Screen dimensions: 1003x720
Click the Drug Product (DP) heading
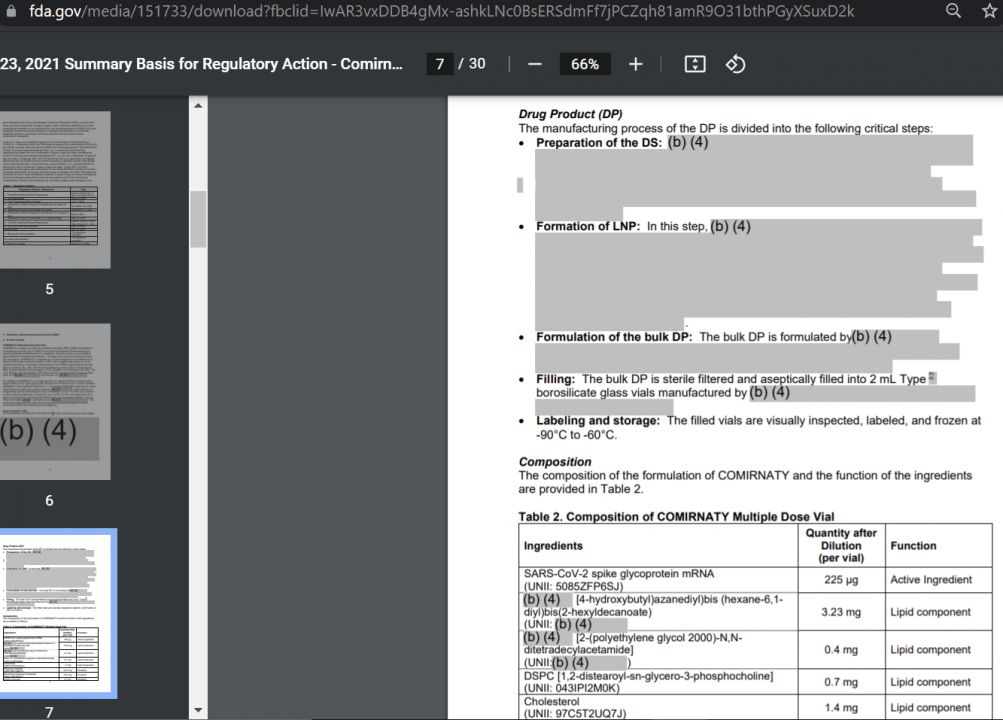pos(570,114)
